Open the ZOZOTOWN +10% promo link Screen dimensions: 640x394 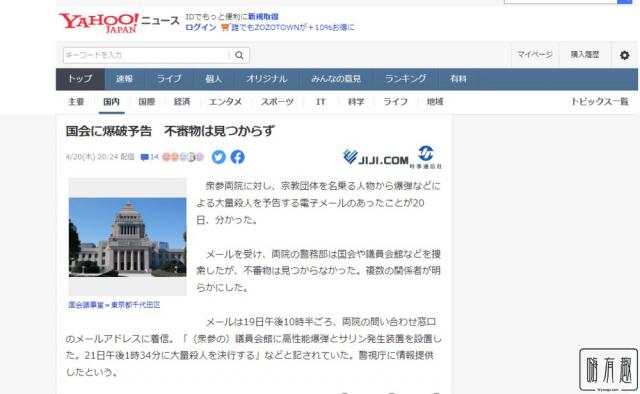293,27
